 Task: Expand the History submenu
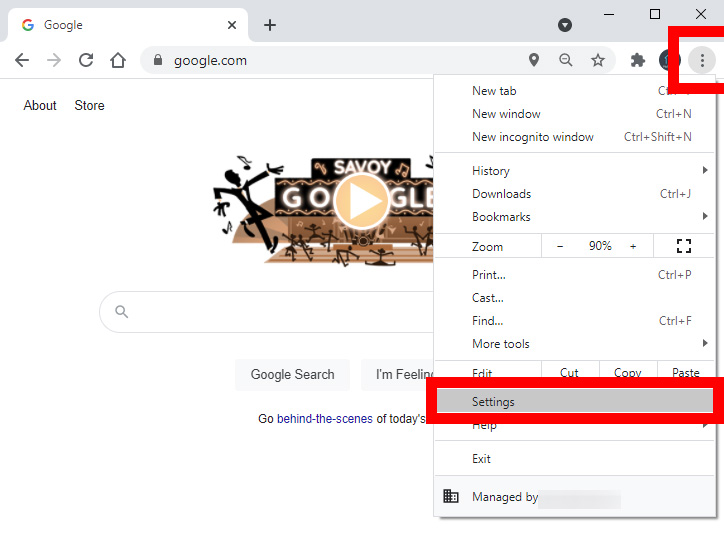574,171
